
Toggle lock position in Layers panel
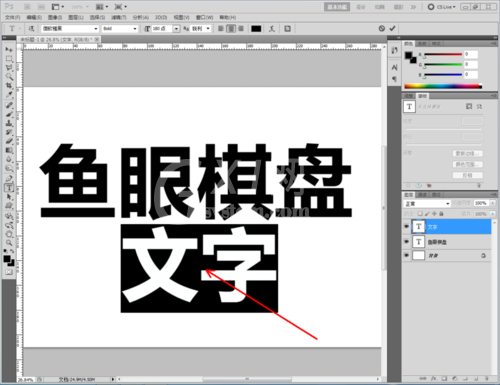[434, 214]
